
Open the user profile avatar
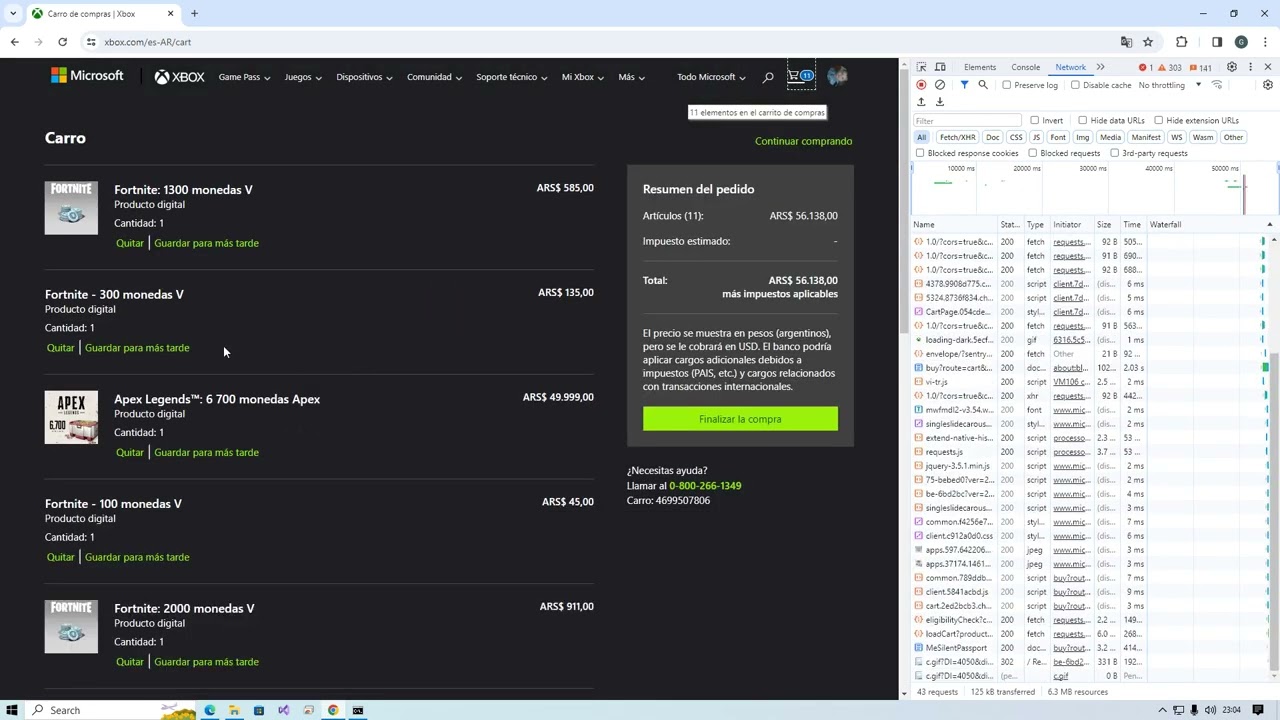(837, 76)
